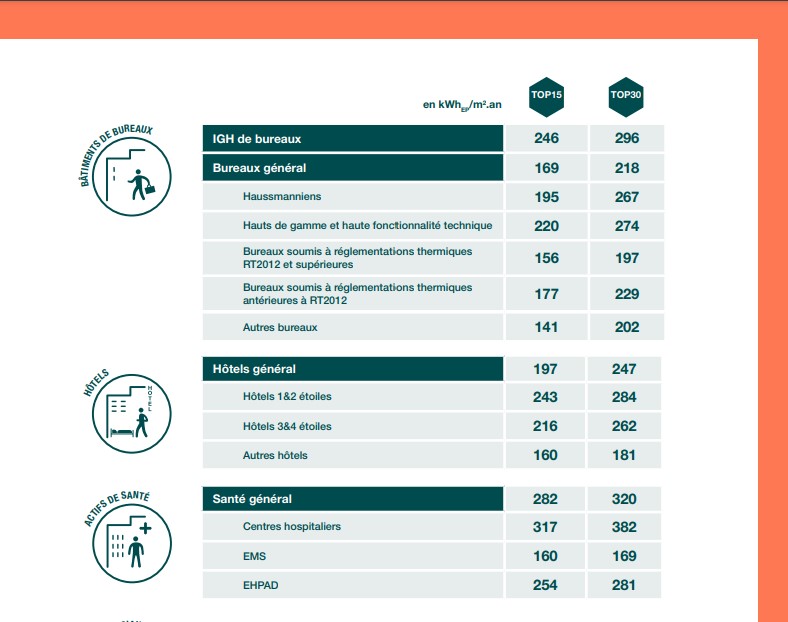Screen dimensions: 788x622
Task: Click Hauts de gamme TOP30 value 274
Action: click(627, 226)
